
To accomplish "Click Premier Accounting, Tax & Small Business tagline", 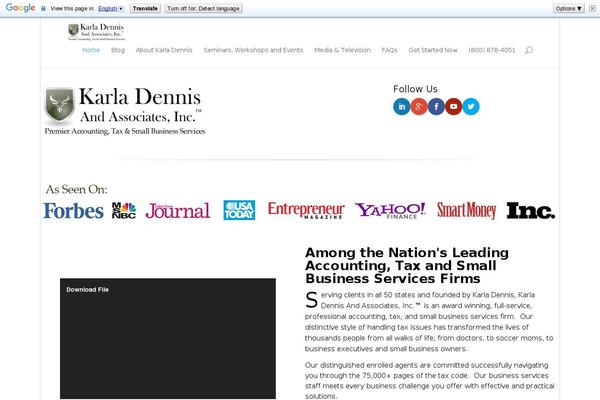I will coord(125,131).
